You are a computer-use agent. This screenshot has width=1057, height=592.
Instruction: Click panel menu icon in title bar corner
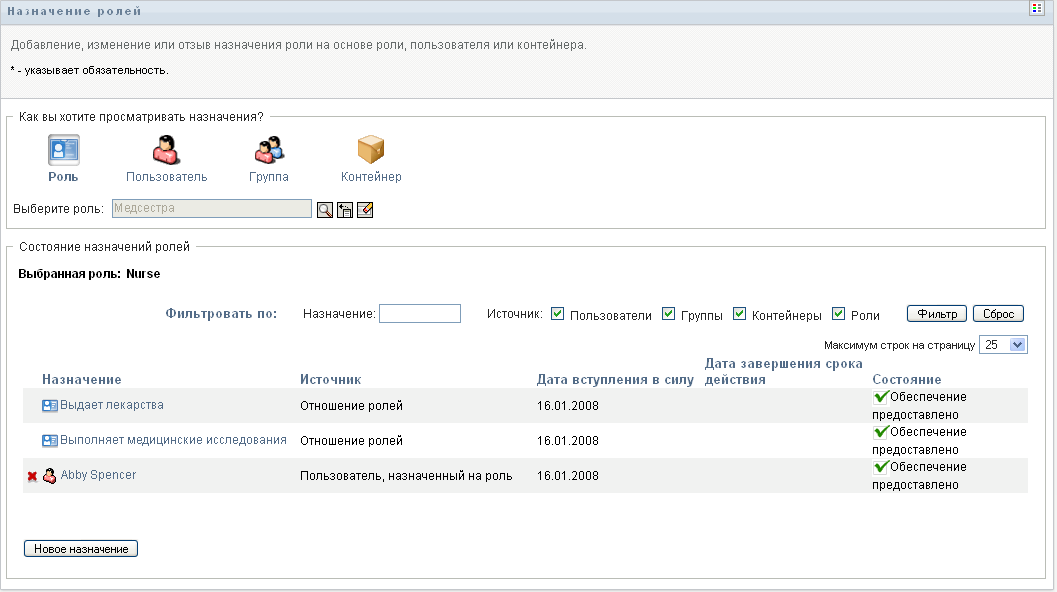coord(1038,9)
